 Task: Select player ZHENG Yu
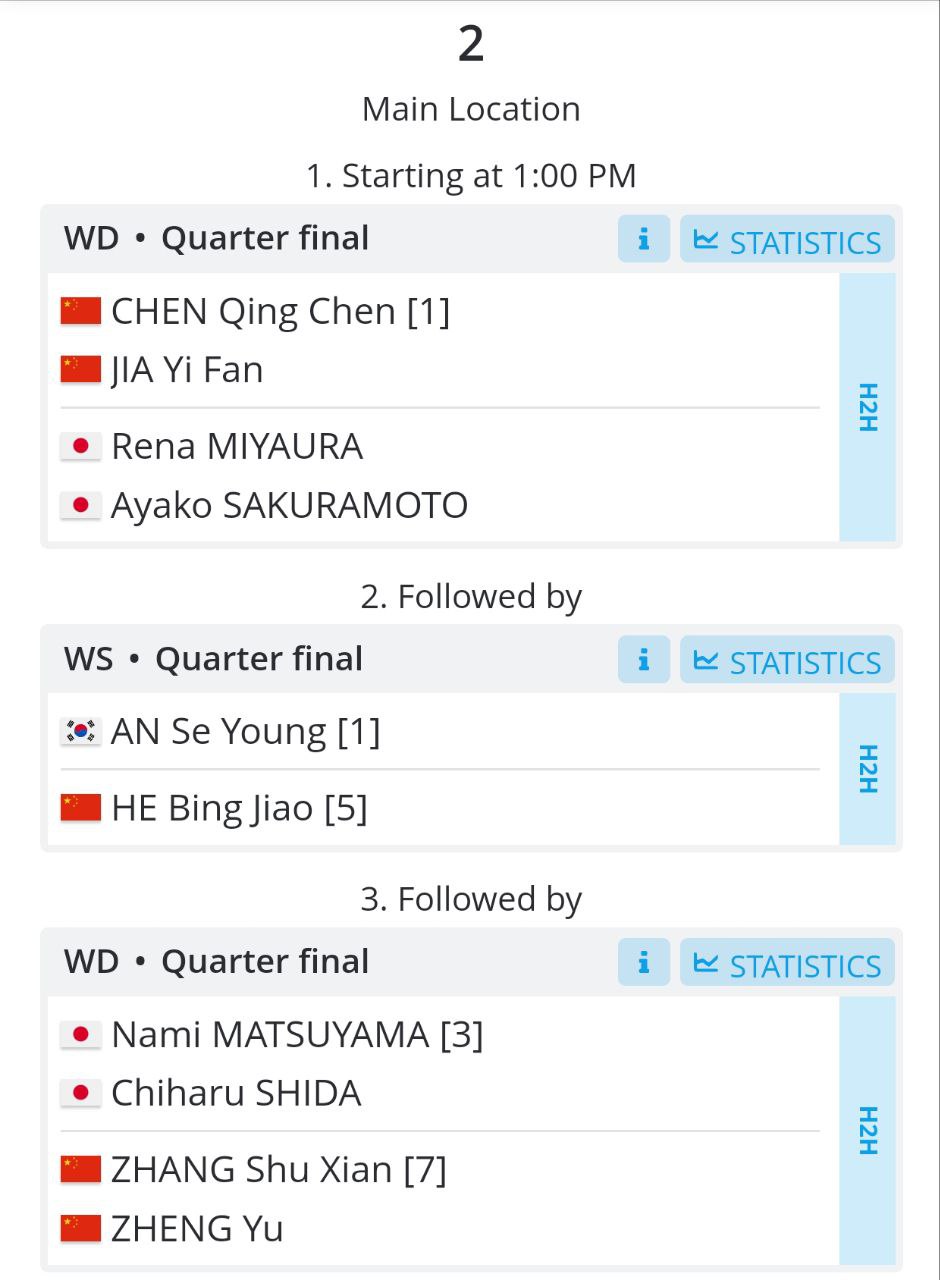click(197, 1228)
